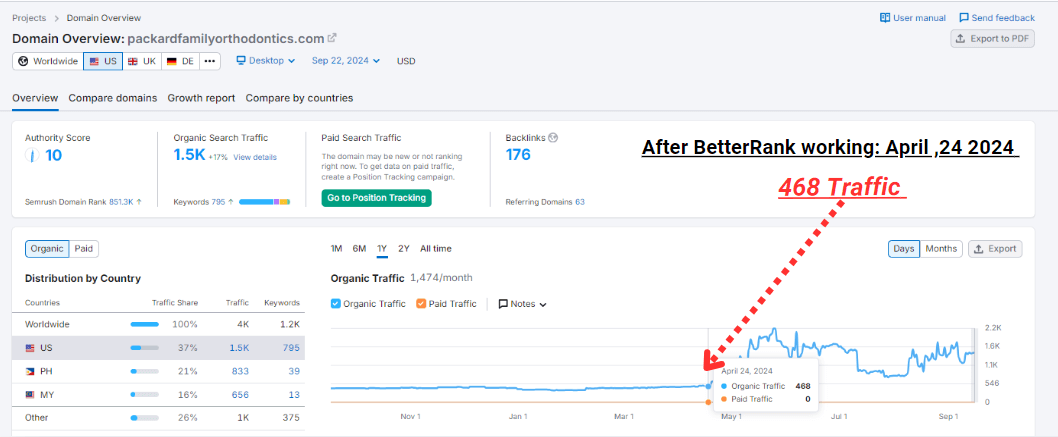The height and width of the screenshot is (437, 1058).
Task: Switch chart to Months view
Action: click(x=941, y=249)
